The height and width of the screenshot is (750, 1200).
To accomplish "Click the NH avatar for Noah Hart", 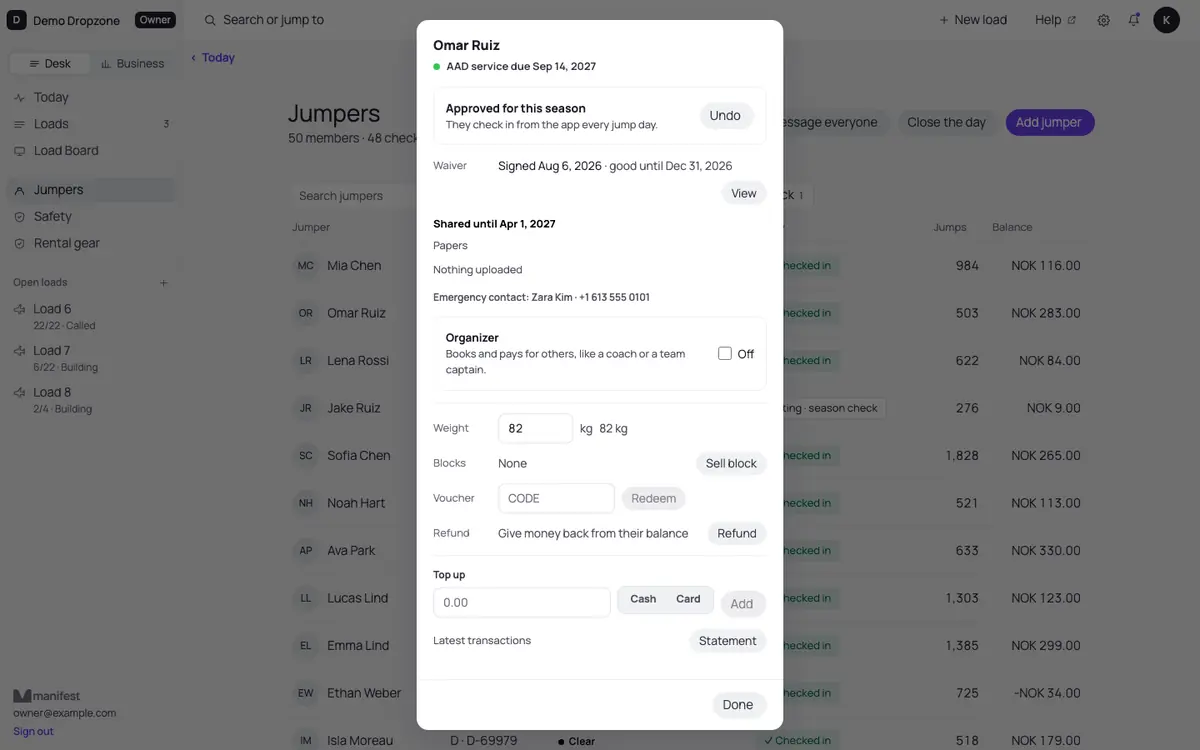I will point(306,503).
